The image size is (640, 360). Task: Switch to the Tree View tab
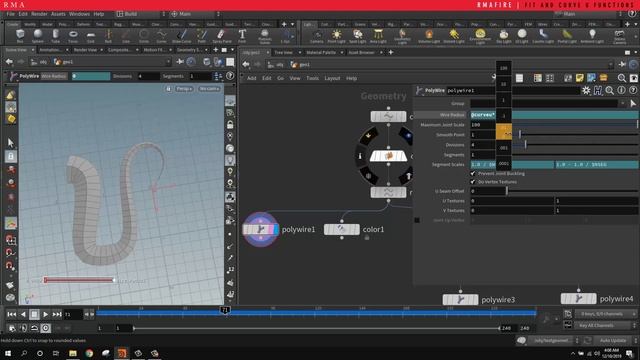coord(283,52)
